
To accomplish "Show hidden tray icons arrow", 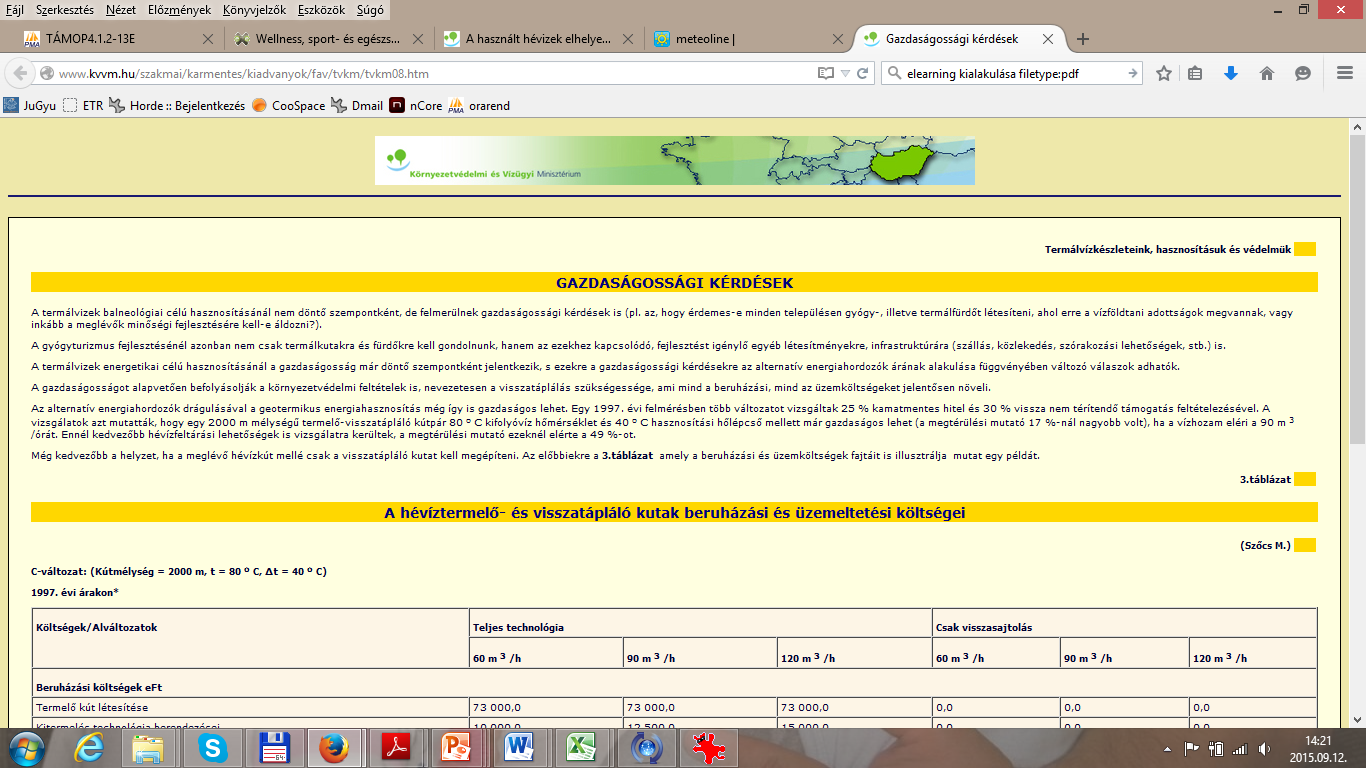I will 1169,748.
